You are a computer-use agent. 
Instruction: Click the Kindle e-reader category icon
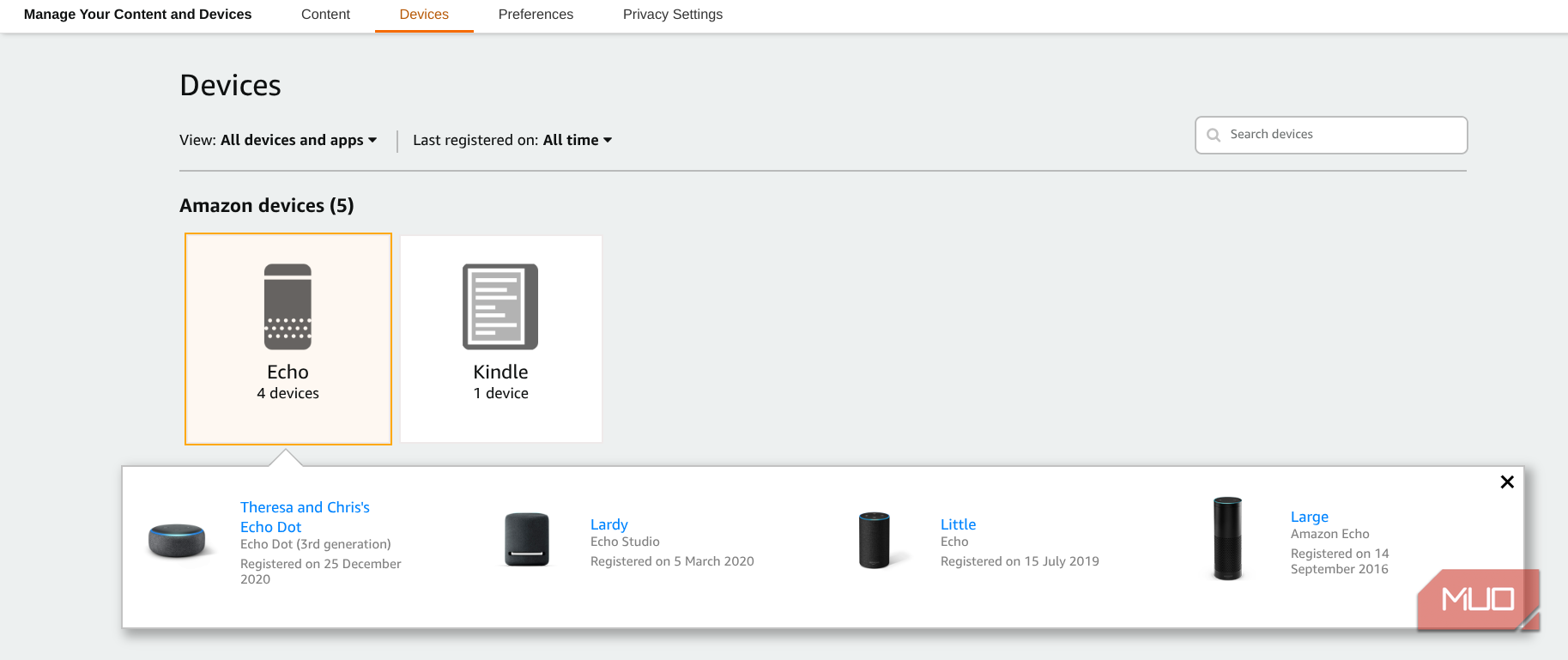pos(500,306)
